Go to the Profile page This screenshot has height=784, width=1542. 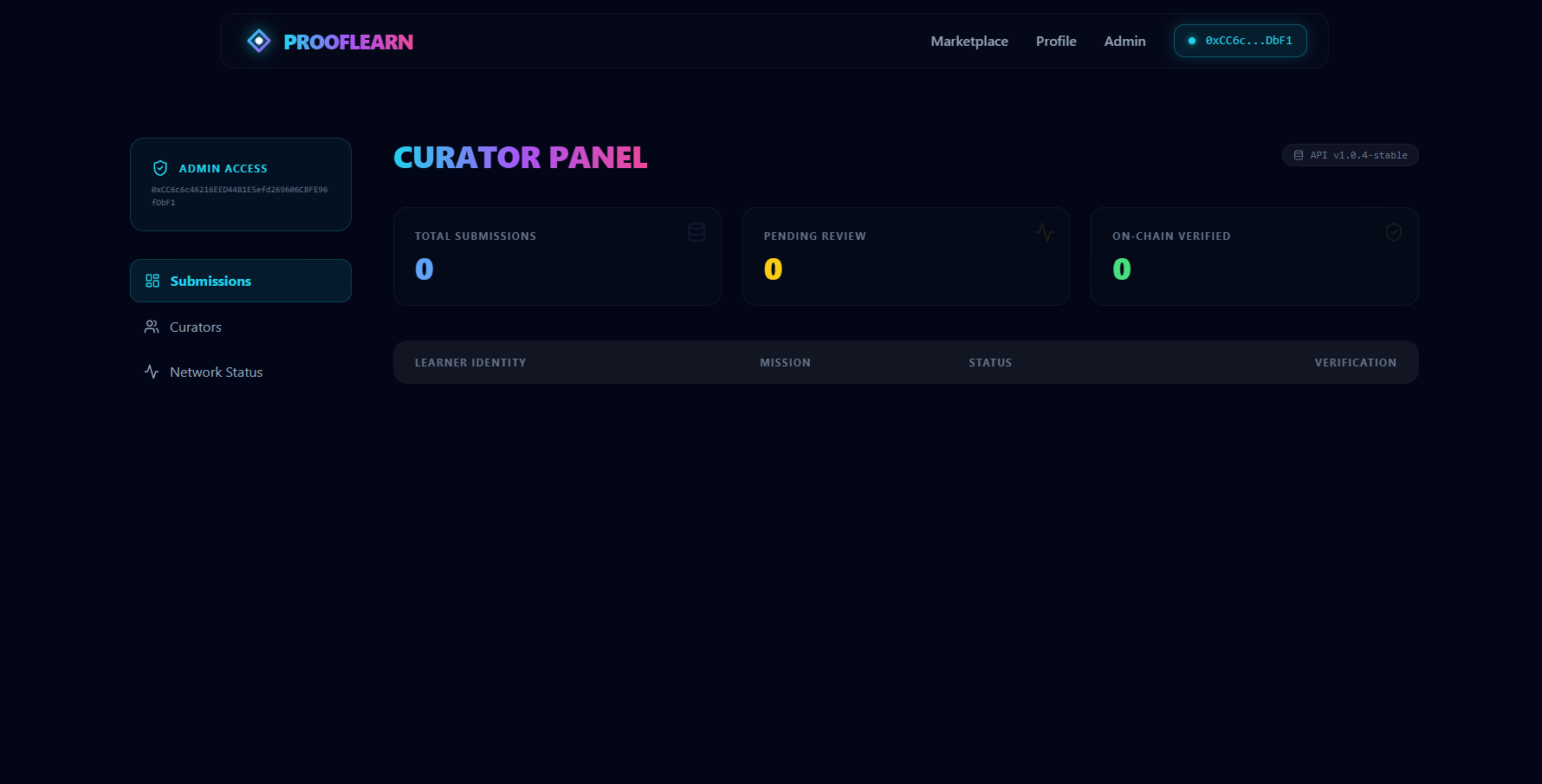1056,41
